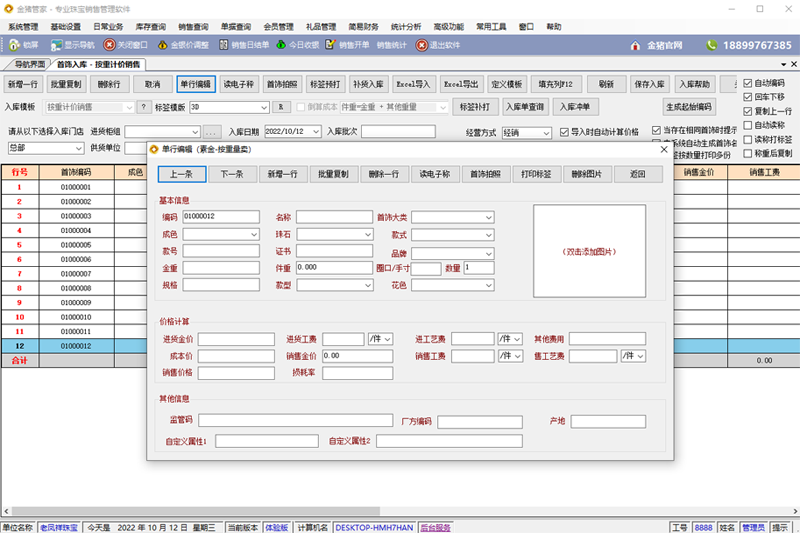Click the tab strip close X icon
The height and width of the screenshot is (533, 800).
point(794,64)
